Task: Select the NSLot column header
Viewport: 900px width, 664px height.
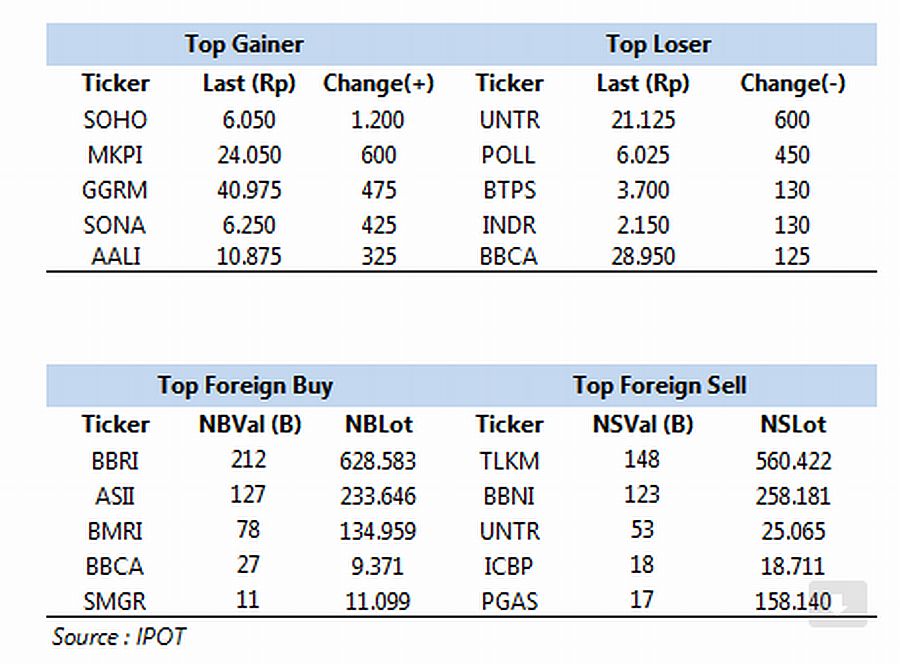Action: (793, 425)
